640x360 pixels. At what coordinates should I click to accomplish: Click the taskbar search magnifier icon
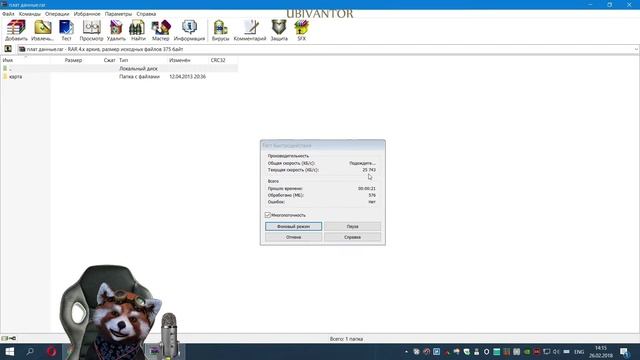pos(30,352)
